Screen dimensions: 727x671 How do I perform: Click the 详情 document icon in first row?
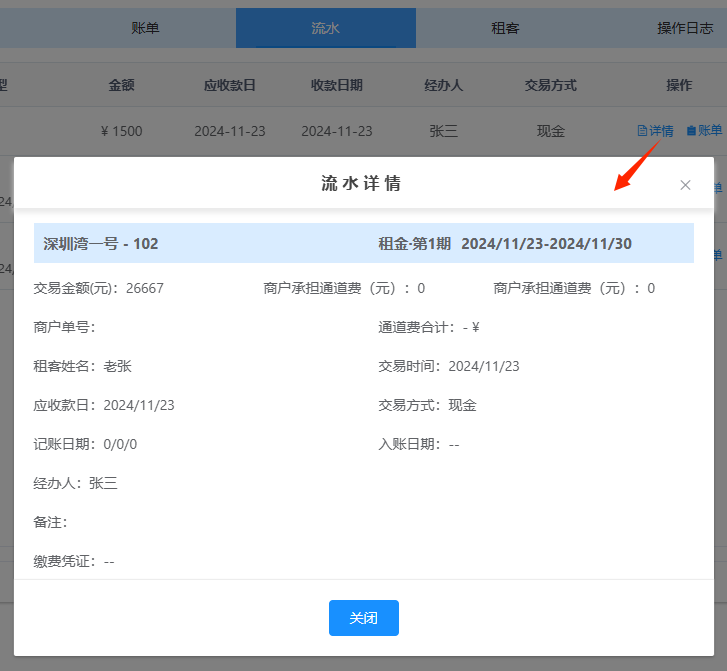(642, 131)
